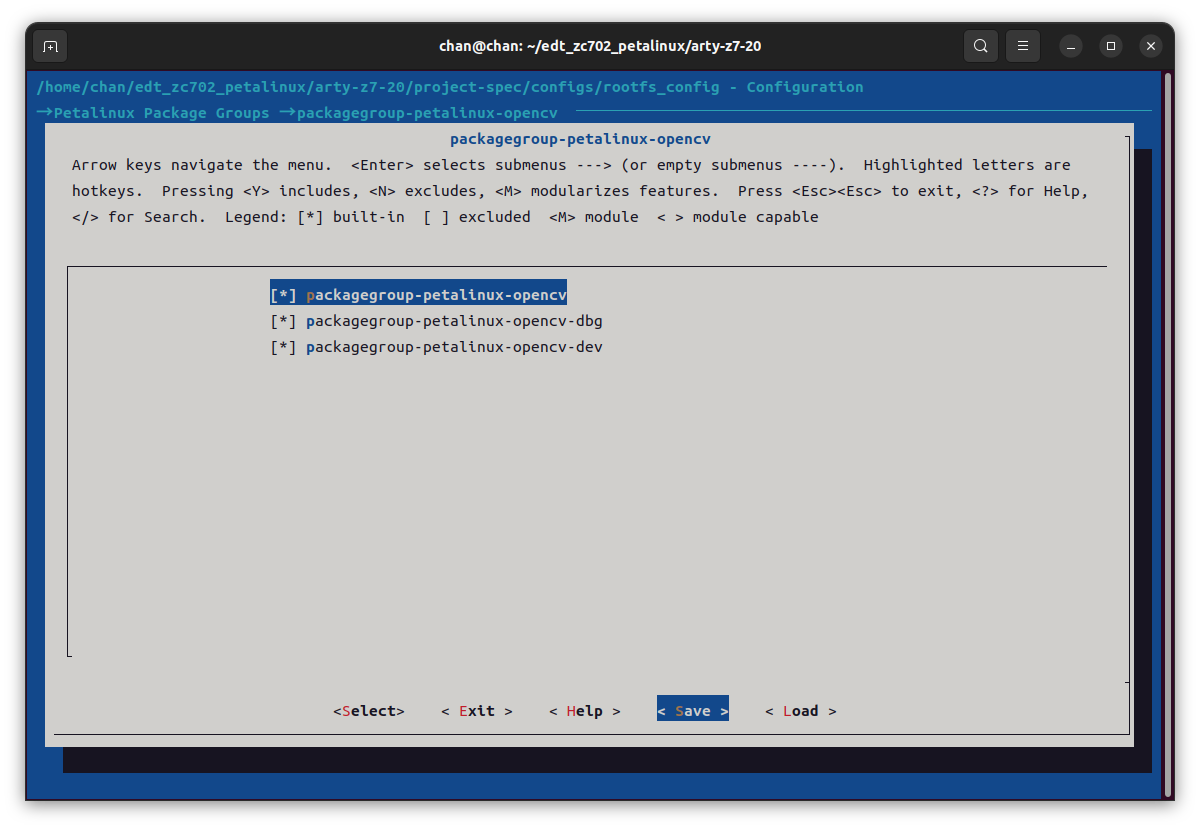Open a new terminal tab icon
Viewport: 1200px width, 829px height.
click(x=51, y=46)
